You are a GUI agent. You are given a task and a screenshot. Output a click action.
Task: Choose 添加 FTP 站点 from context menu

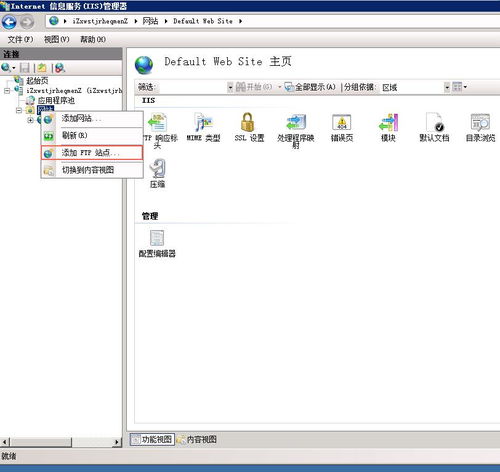(x=92, y=153)
